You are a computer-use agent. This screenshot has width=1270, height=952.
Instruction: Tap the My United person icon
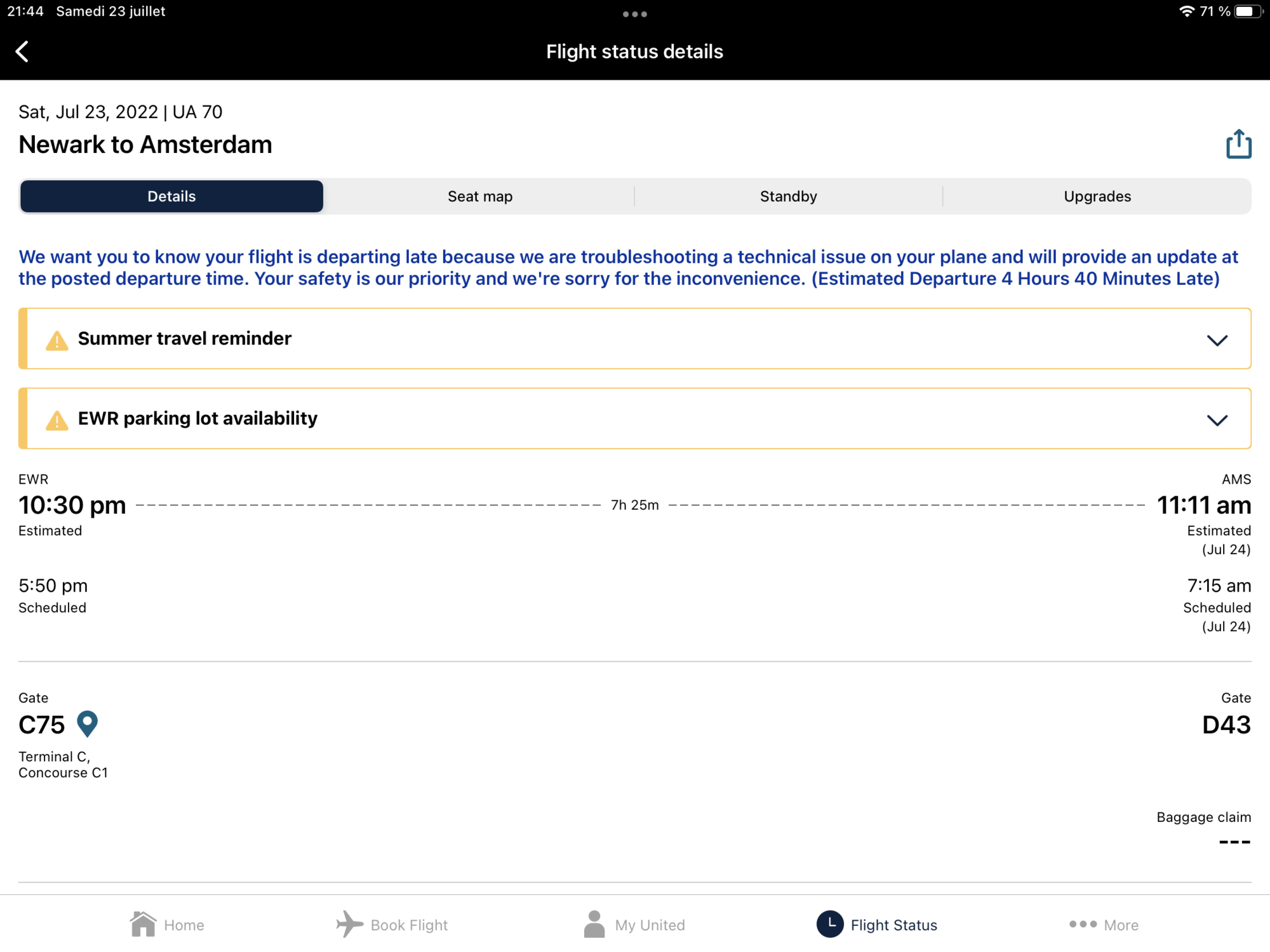click(x=594, y=924)
